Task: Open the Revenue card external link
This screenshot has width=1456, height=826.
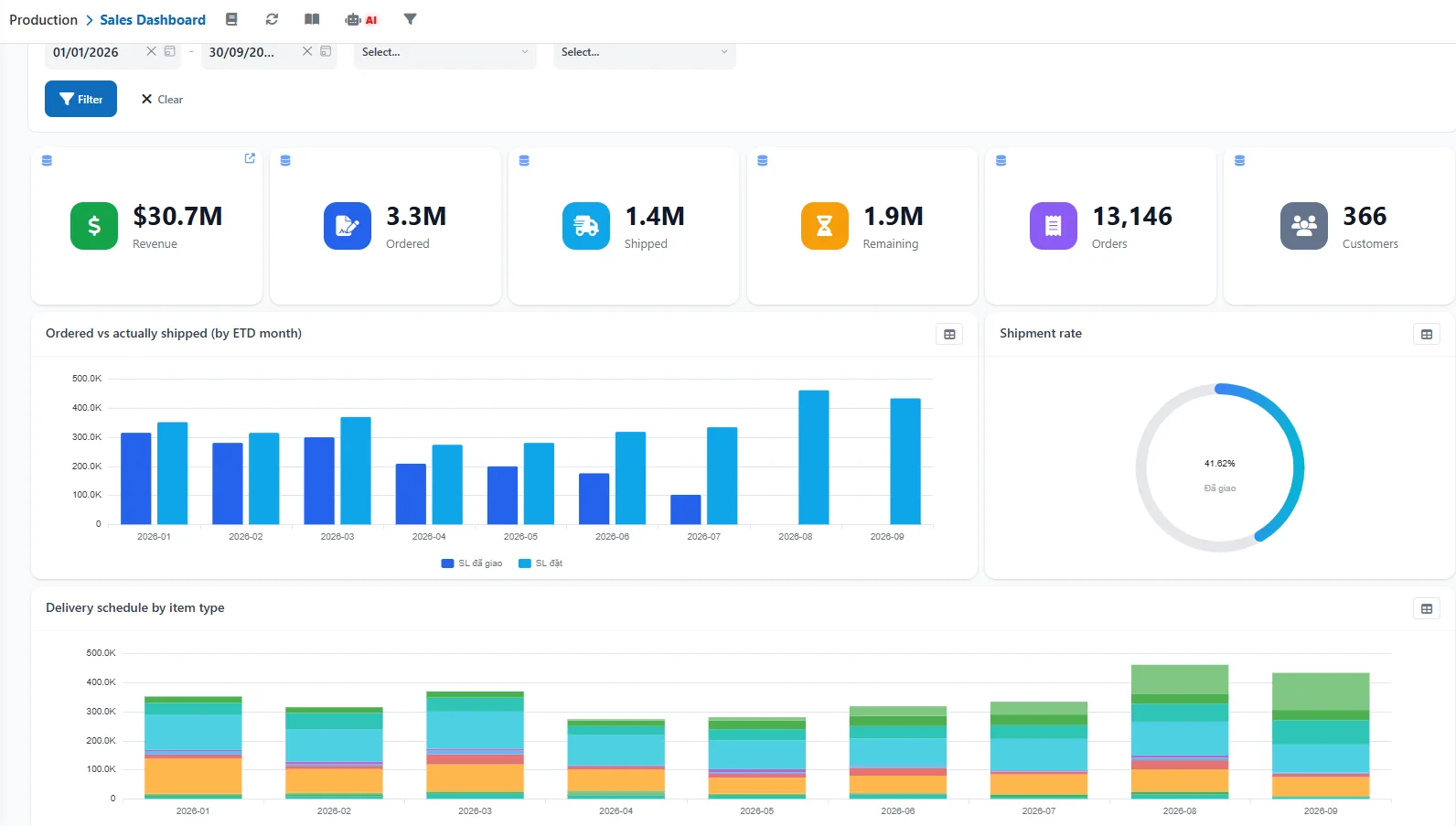Action: point(250,158)
